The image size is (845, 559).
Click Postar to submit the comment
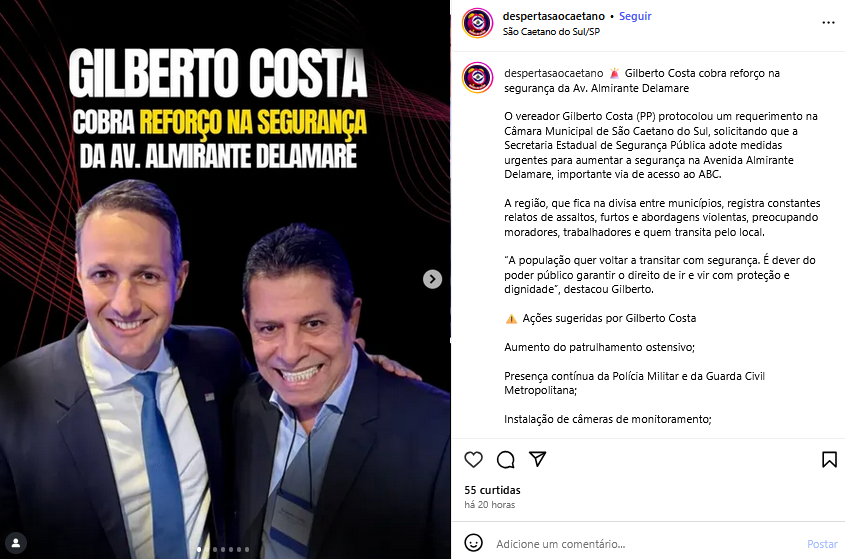click(822, 544)
